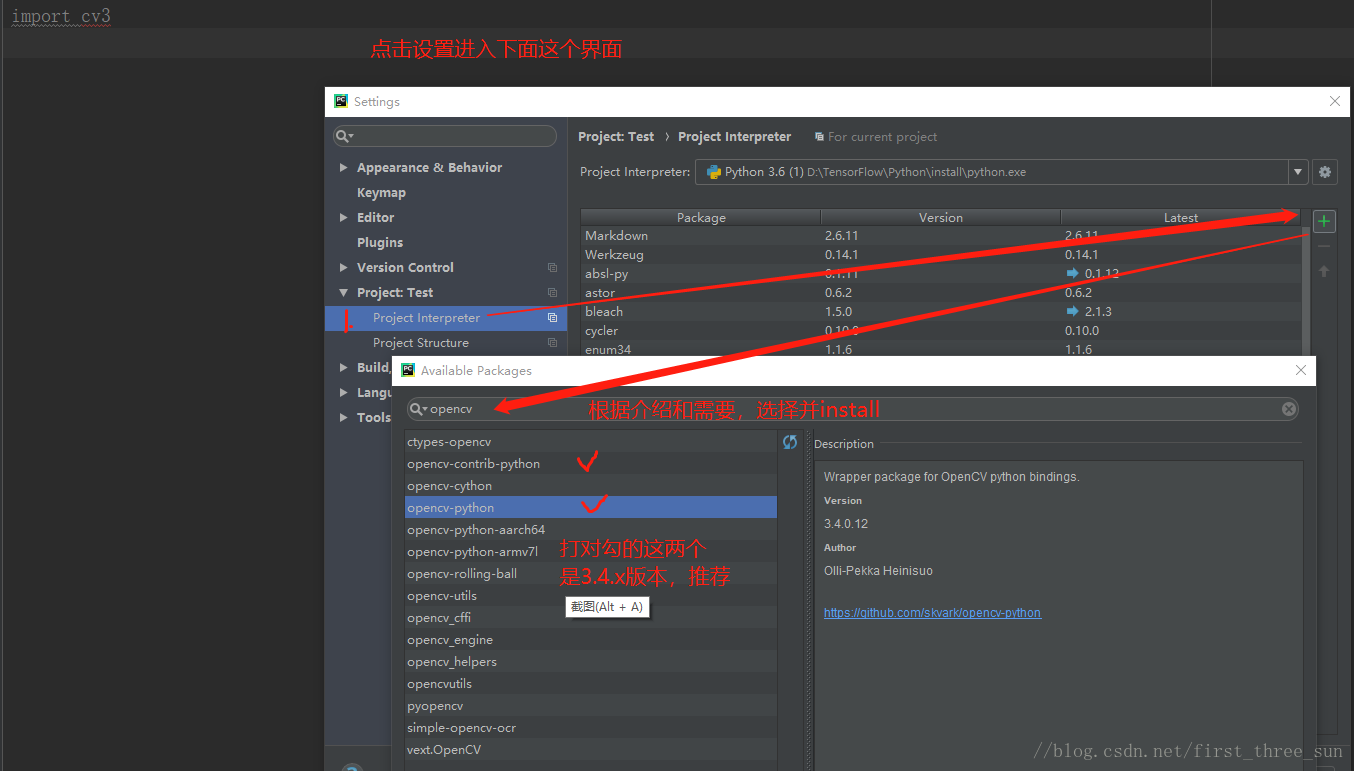Select opencv-contrib-python package
Viewport: 1354px width, 771px height.
[x=591, y=464]
